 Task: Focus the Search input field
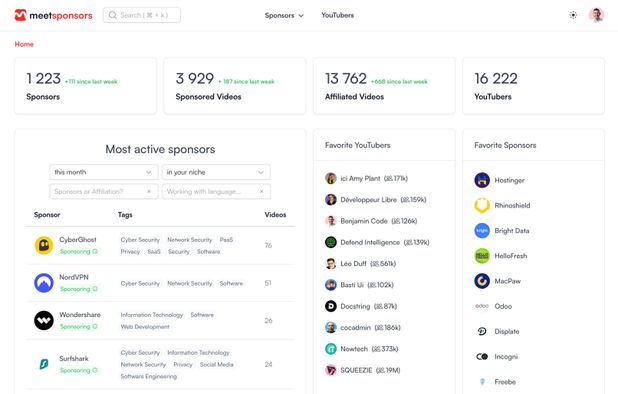pyautogui.click(x=142, y=15)
